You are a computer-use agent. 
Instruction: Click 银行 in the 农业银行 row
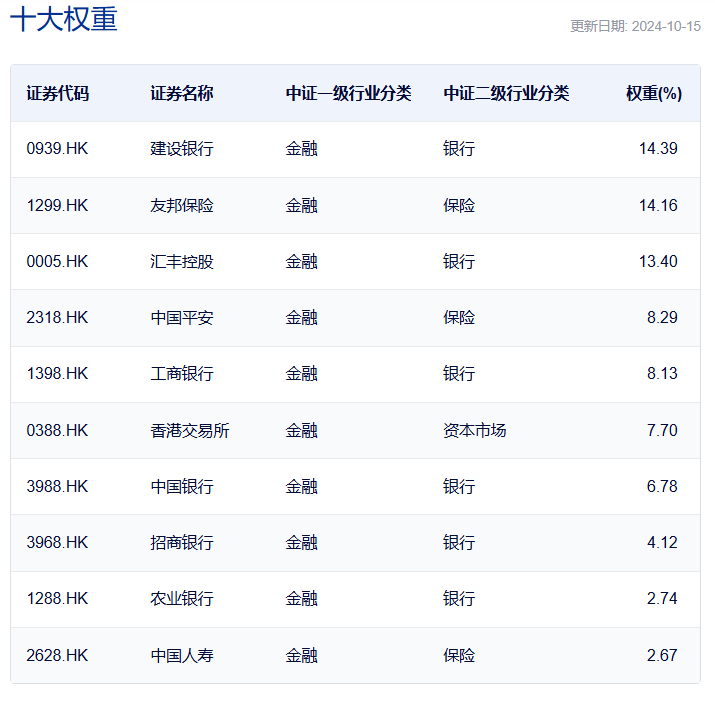pyautogui.click(x=459, y=599)
